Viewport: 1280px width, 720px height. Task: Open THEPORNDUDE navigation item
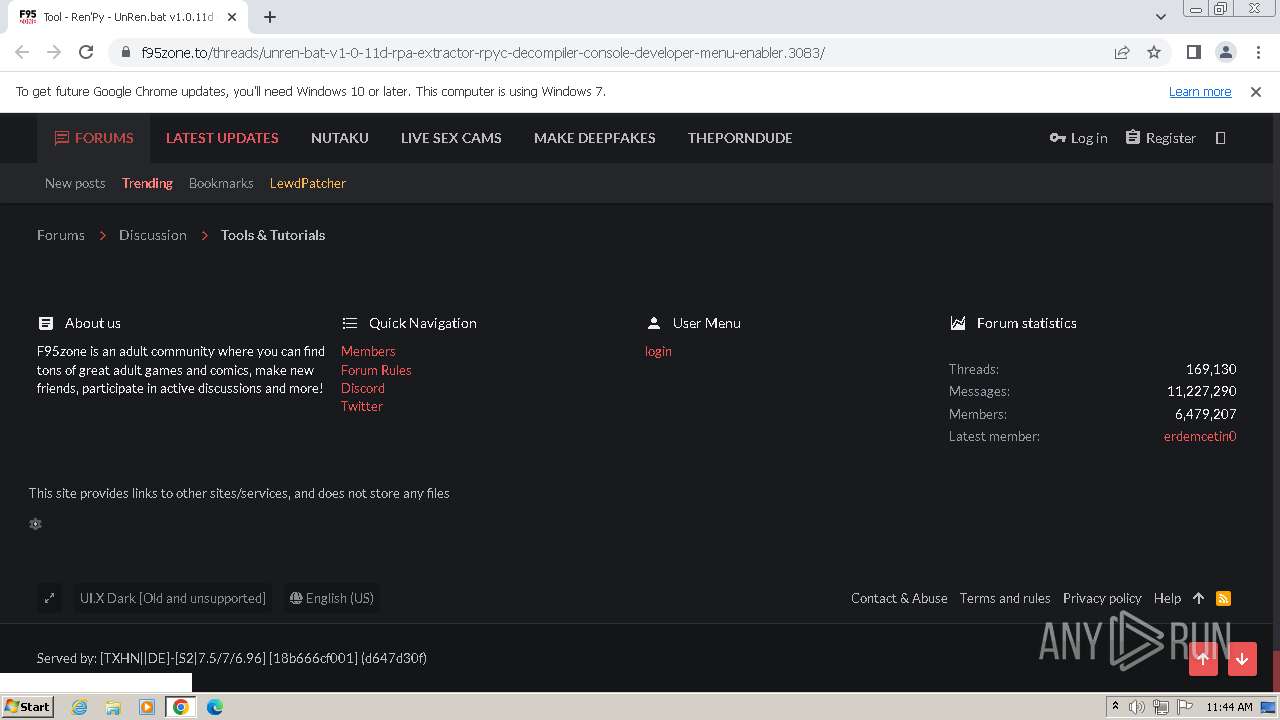[740, 138]
